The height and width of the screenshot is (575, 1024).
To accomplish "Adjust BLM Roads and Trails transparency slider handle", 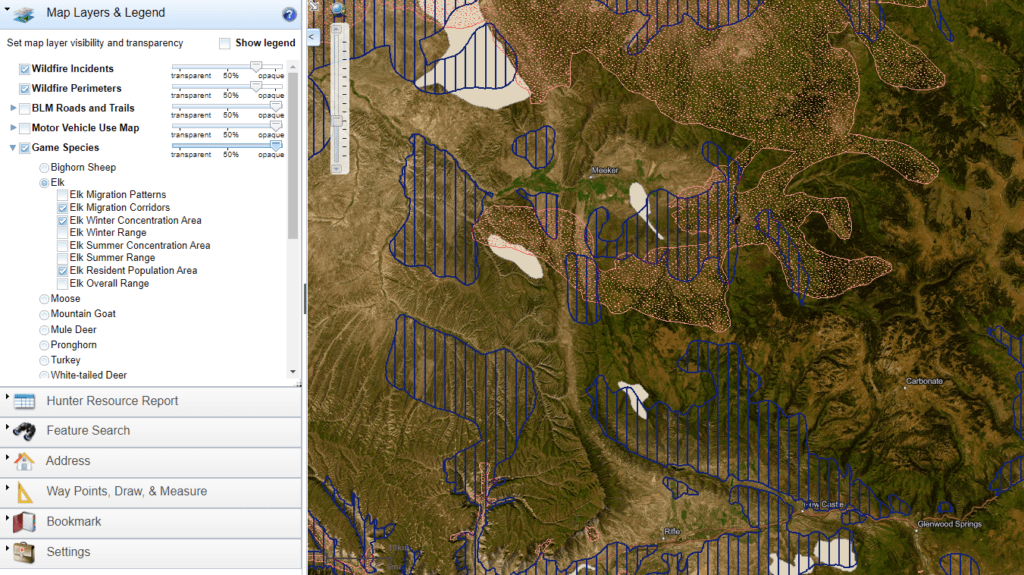I will tap(276, 106).
